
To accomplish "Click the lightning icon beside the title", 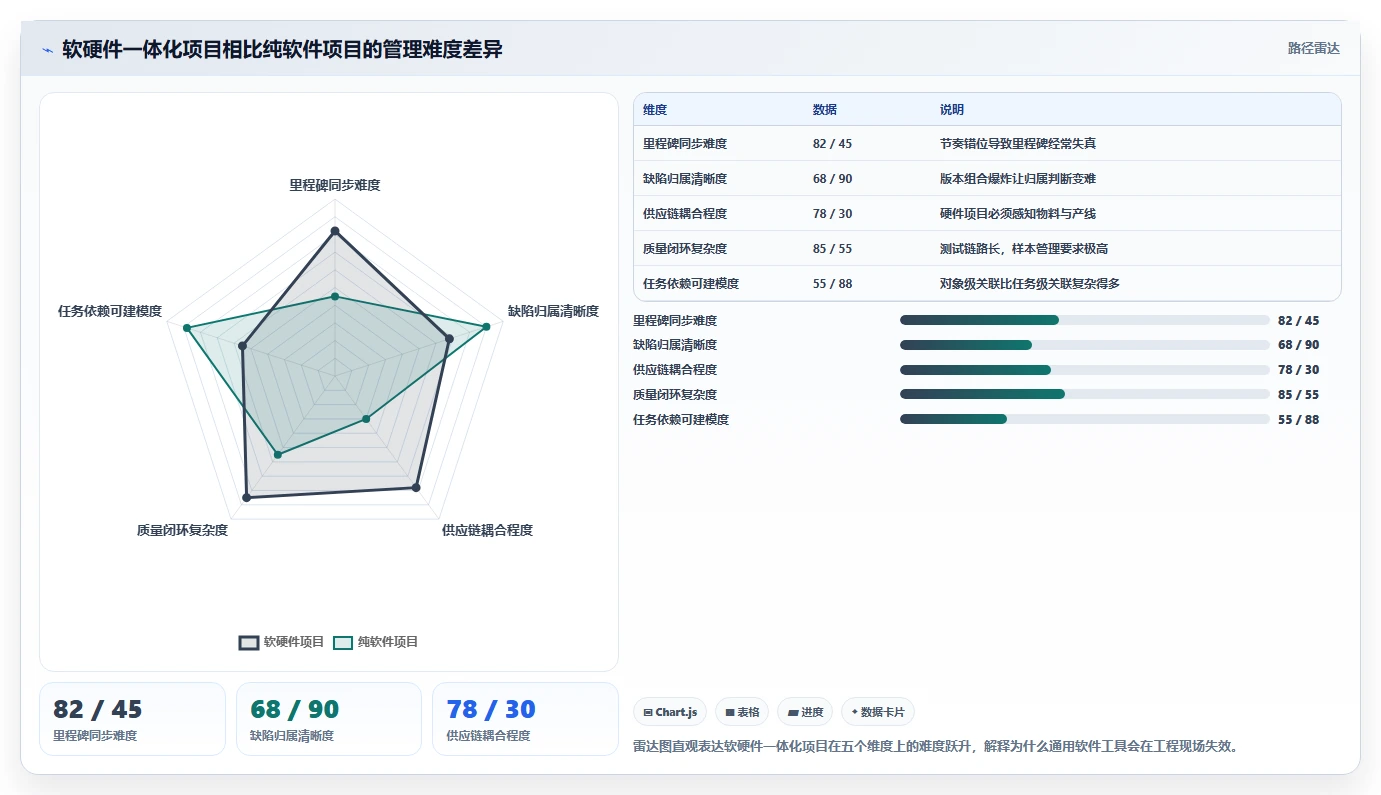I will tap(47, 49).
